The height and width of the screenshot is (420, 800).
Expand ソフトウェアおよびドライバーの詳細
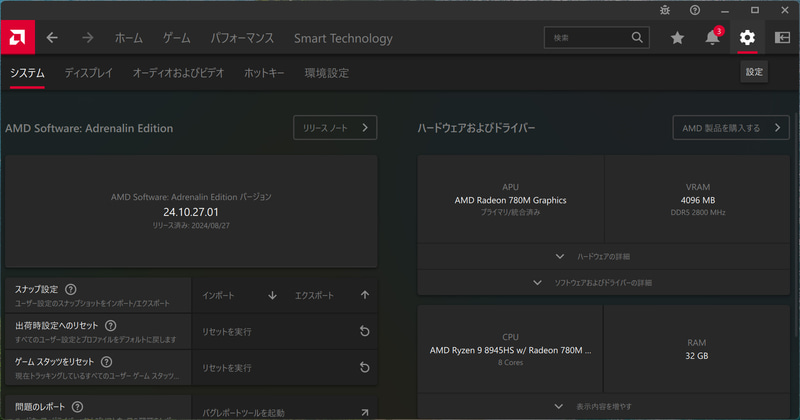click(604, 282)
